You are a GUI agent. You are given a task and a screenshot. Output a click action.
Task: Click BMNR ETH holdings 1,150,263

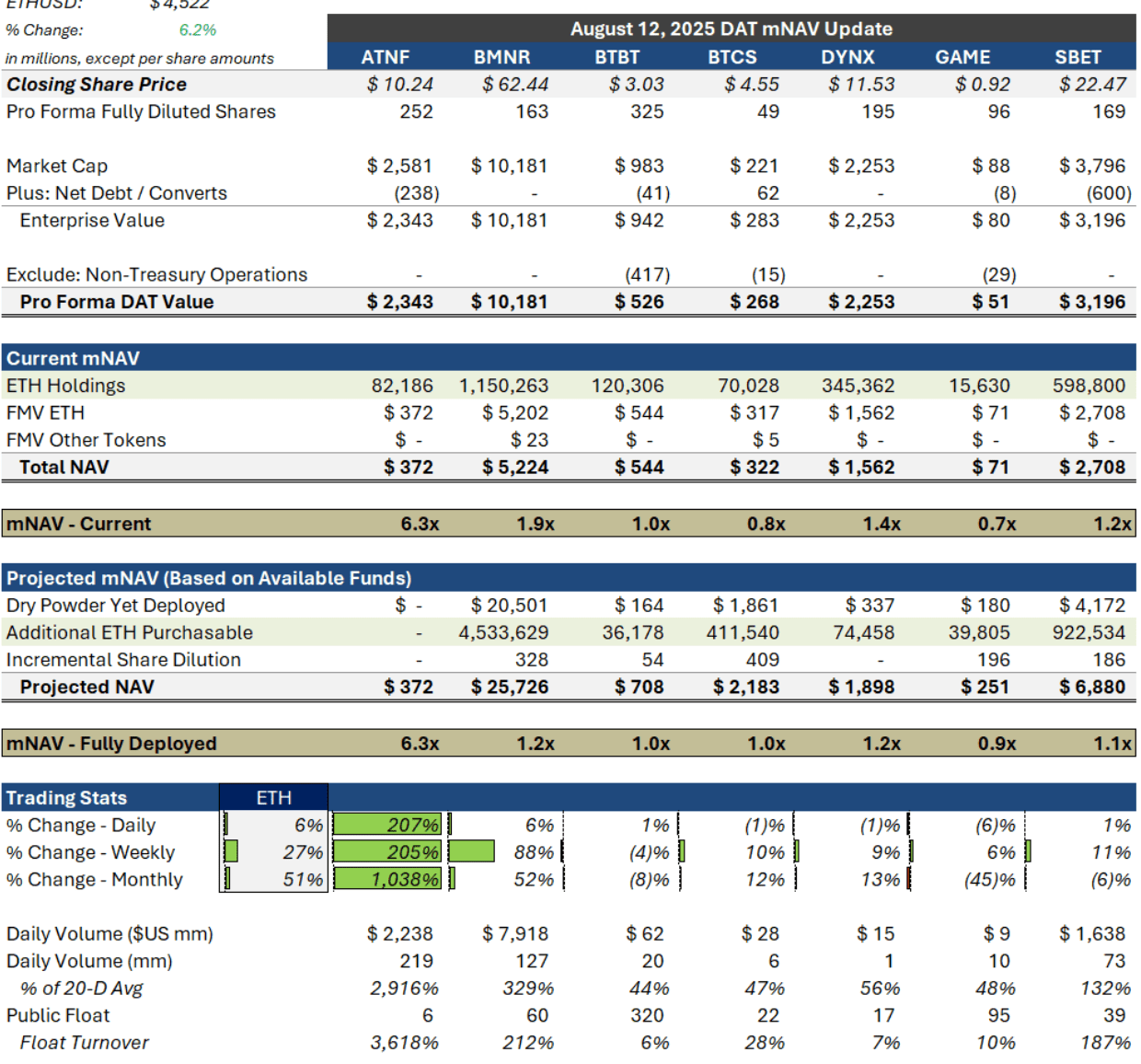pyautogui.click(x=503, y=386)
